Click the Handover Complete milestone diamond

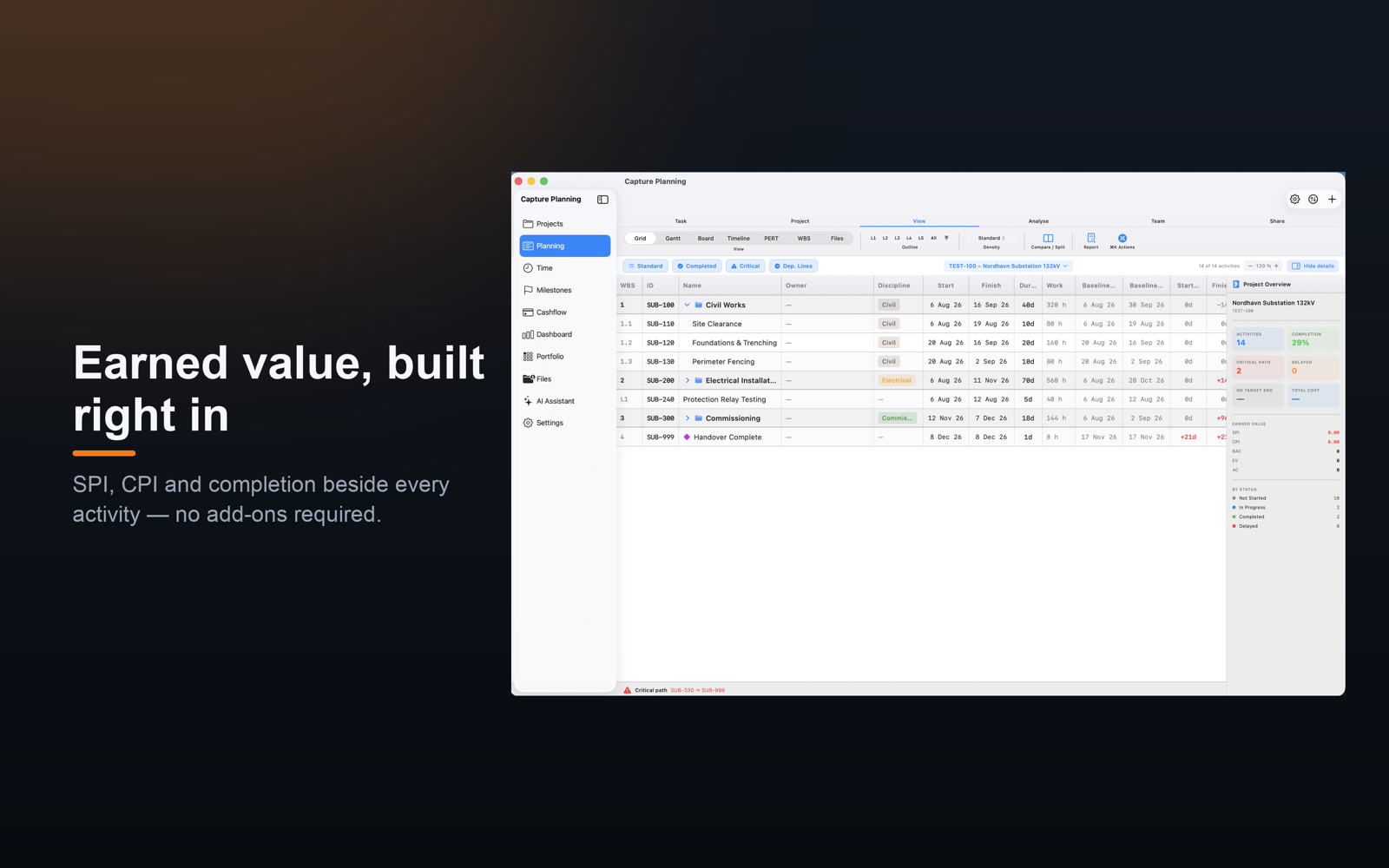pos(687,437)
